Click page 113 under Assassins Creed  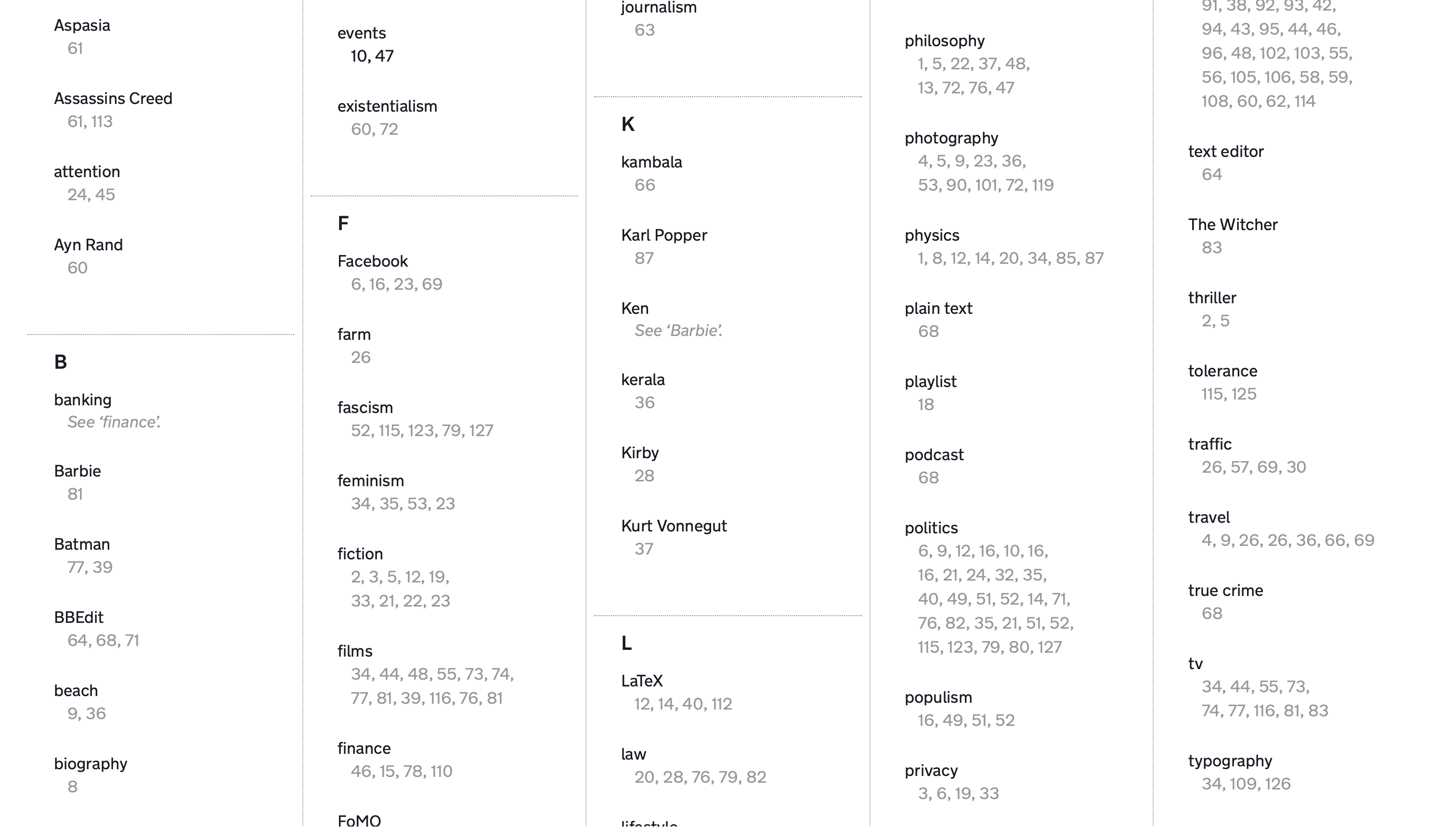click(x=102, y=122)
